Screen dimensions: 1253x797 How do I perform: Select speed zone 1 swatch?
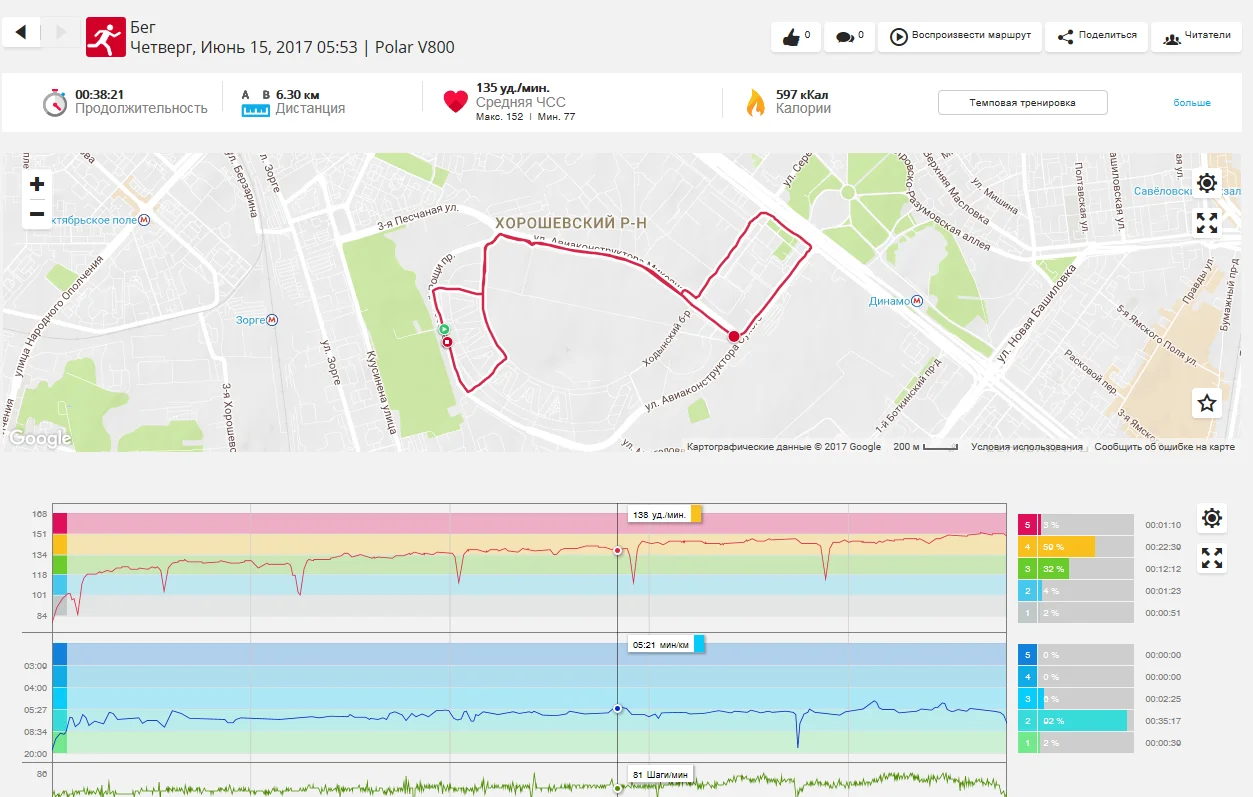[x=1028, y=742]
